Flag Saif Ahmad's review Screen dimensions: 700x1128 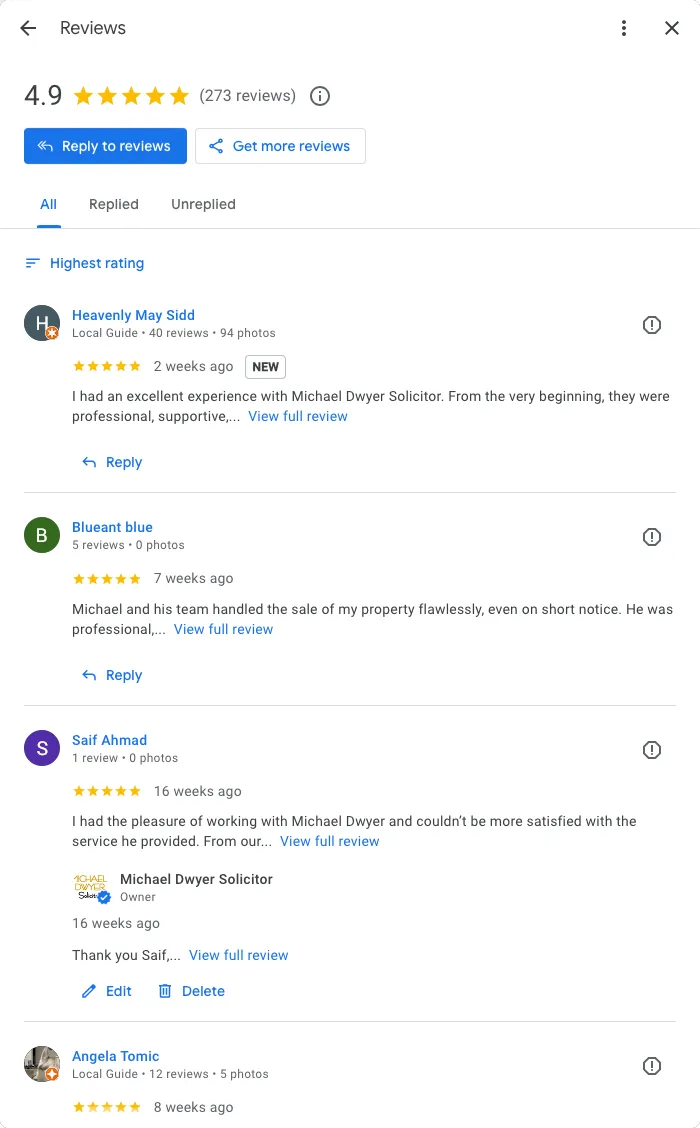(x=652, y=750)
